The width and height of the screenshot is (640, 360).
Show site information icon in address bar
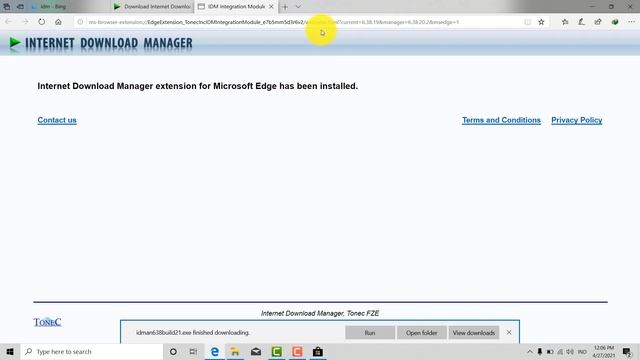(80, 22)
